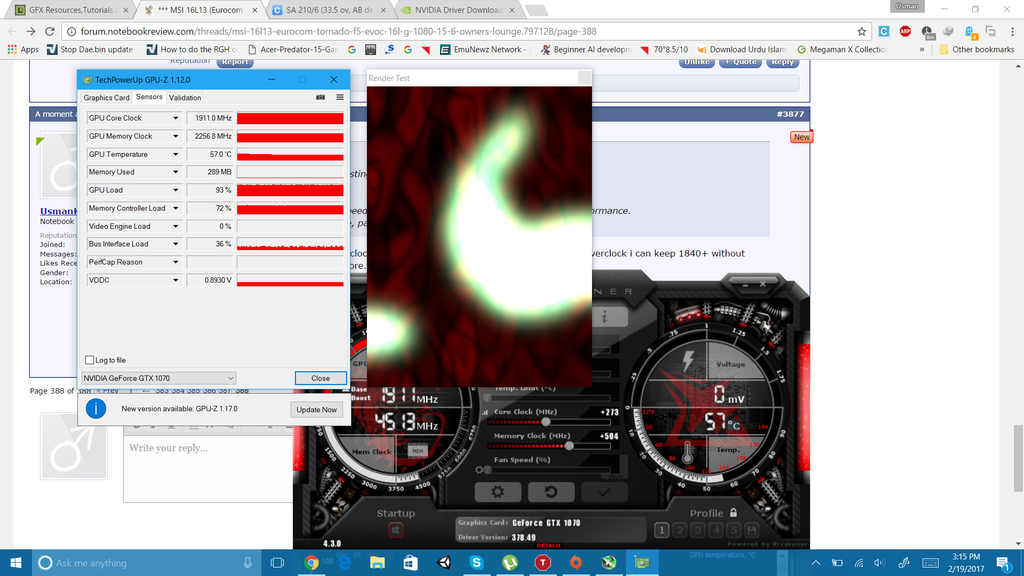This screenshot has width=1024, height=576.
Task: Expand the GPU Load sensor dropdown
Action: tap(175, 190)
